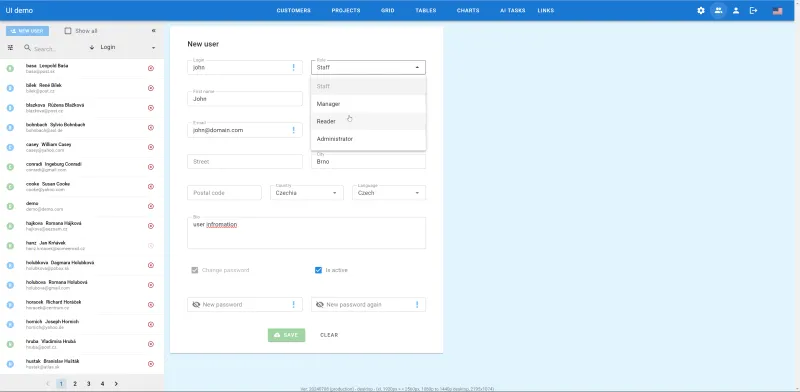800x392 pixels.
Task: Go to next page with arrow
Action: pyautogui.click(x=116, y=384)
